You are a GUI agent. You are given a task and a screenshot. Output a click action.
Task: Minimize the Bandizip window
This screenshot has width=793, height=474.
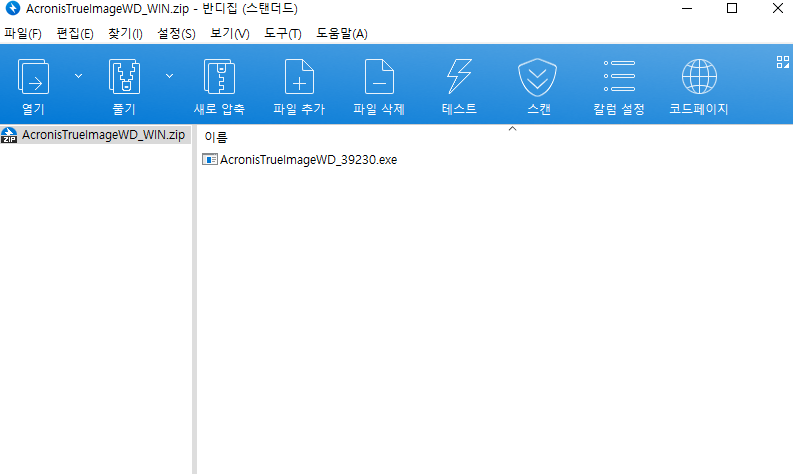pos(686,9)
